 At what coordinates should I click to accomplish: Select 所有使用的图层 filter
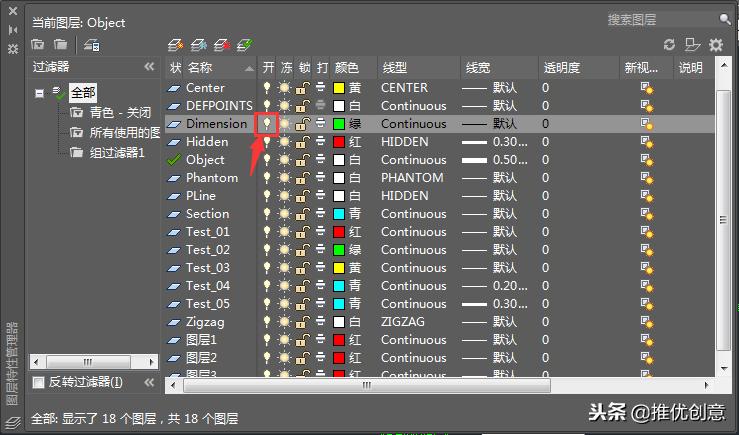125,132
